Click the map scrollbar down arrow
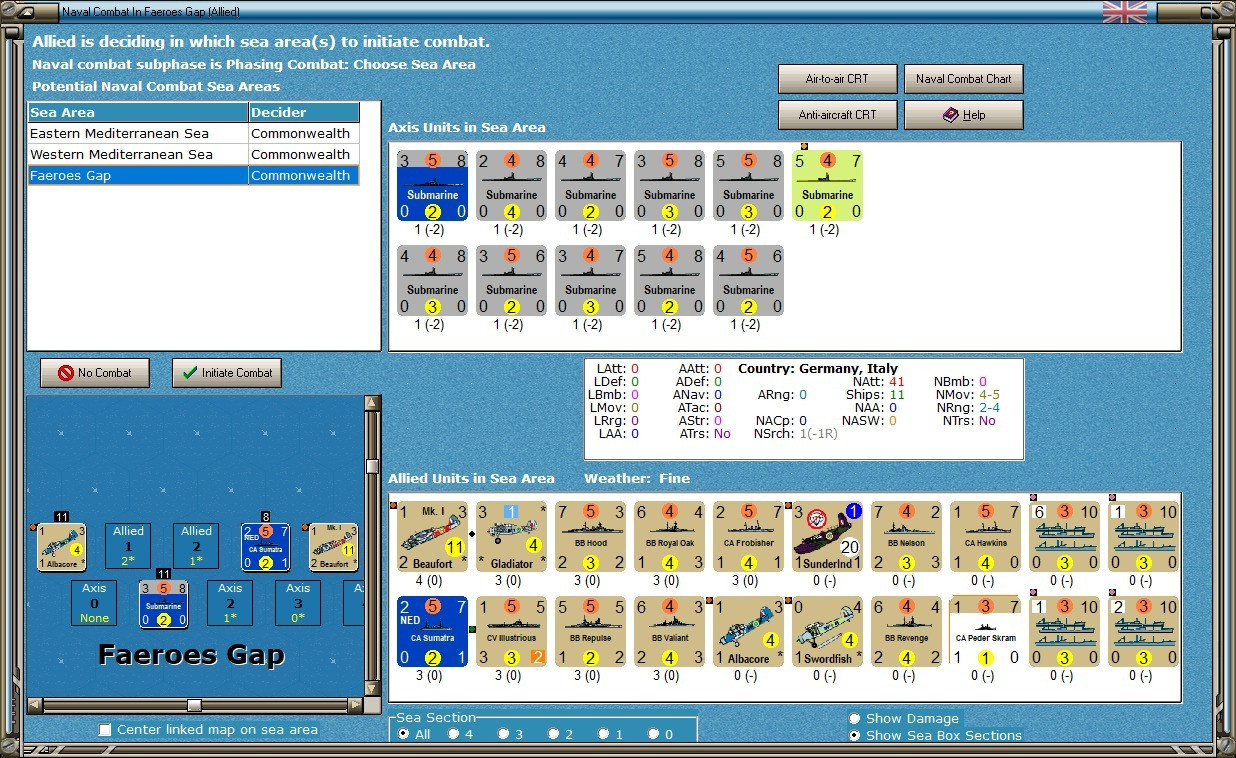The height and width of the screenshot is (758, 1236). (x=373, y=689)
